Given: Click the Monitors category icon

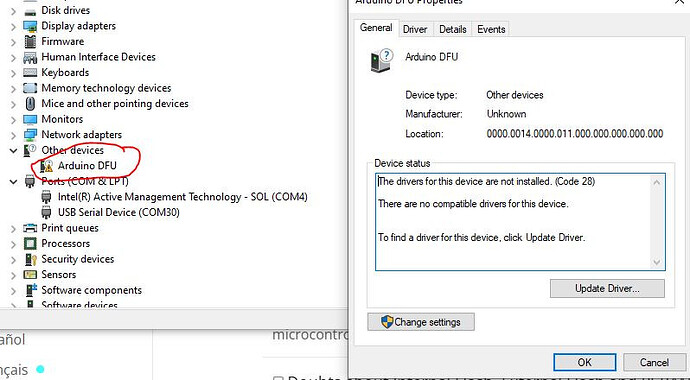Looking at the screenshot, I should pyautogui.click(x=30, y=119).
